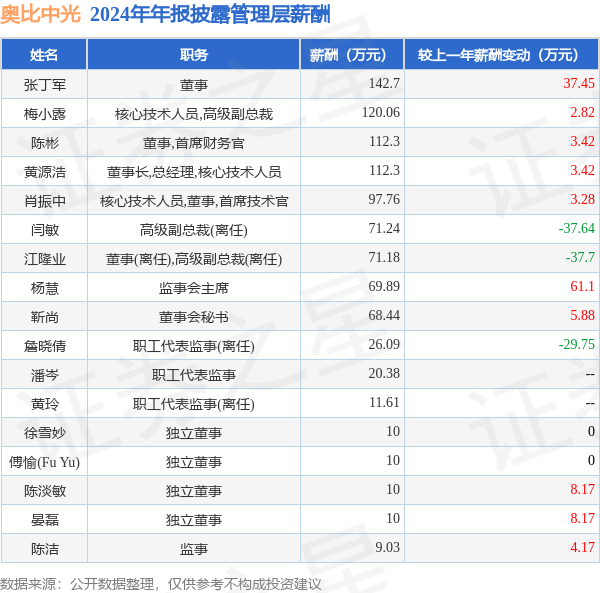Viewport: 600px width, 593px height.
Task: Click the change value -37.7
Action: coord(580,257)
